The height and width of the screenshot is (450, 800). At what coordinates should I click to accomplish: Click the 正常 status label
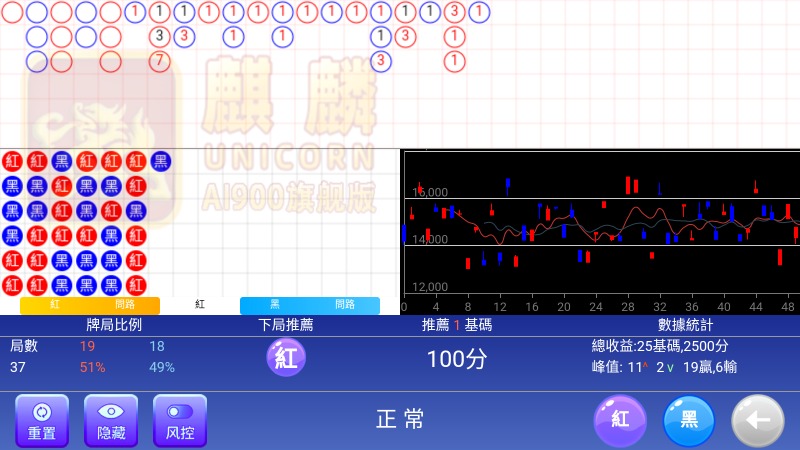(x=400, y=420)
